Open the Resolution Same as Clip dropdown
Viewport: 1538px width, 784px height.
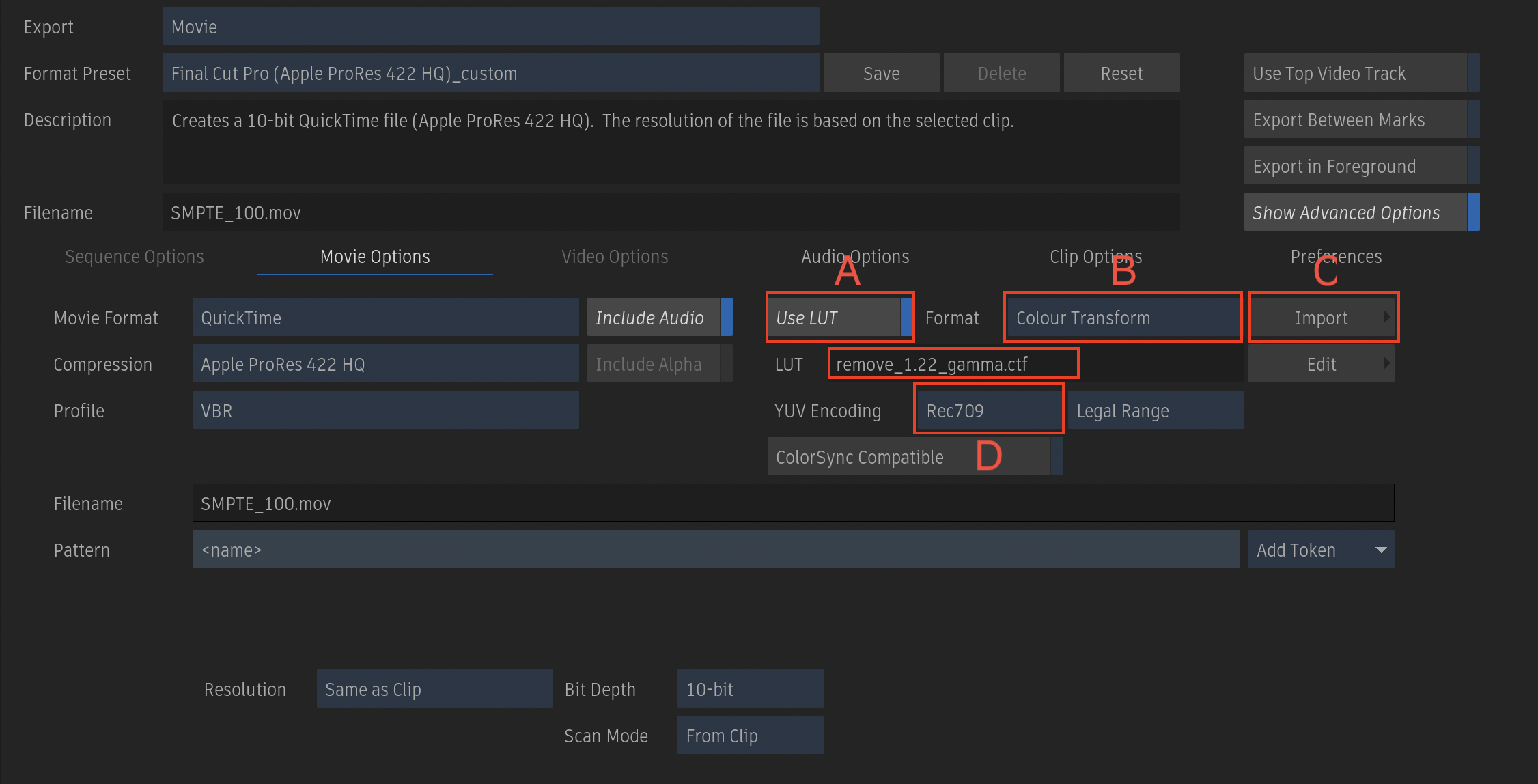click(x=434, y=688)
